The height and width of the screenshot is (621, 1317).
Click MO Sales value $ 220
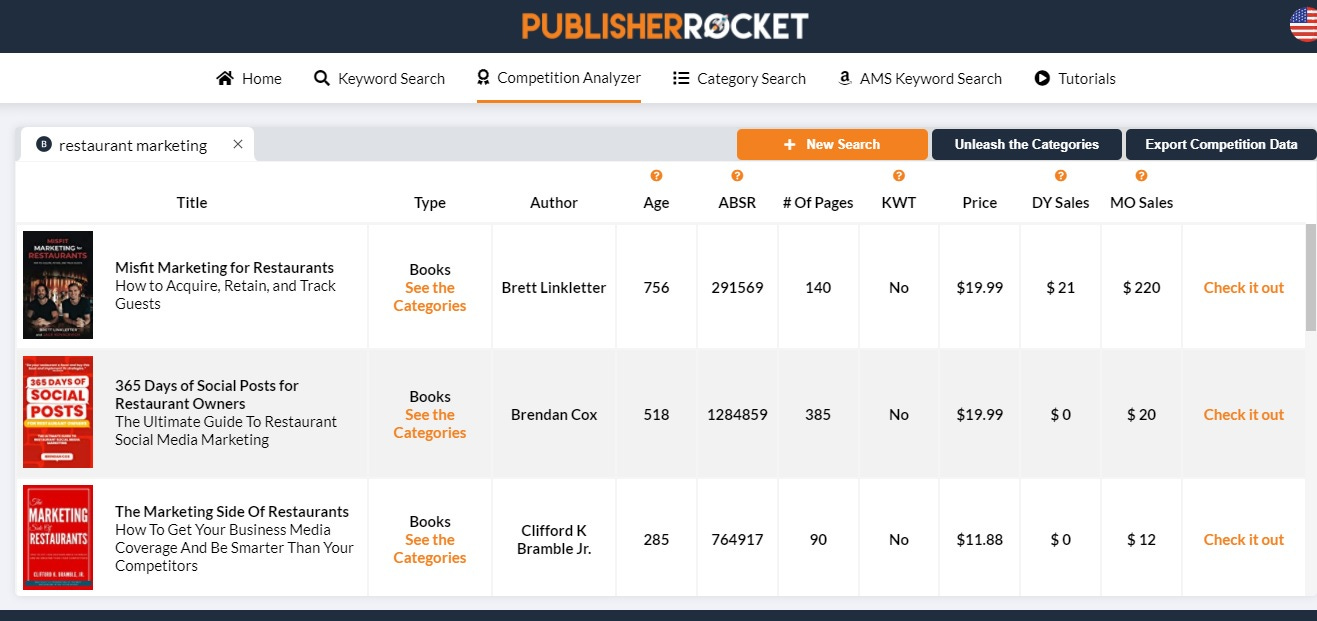(x=1142, y=287)
